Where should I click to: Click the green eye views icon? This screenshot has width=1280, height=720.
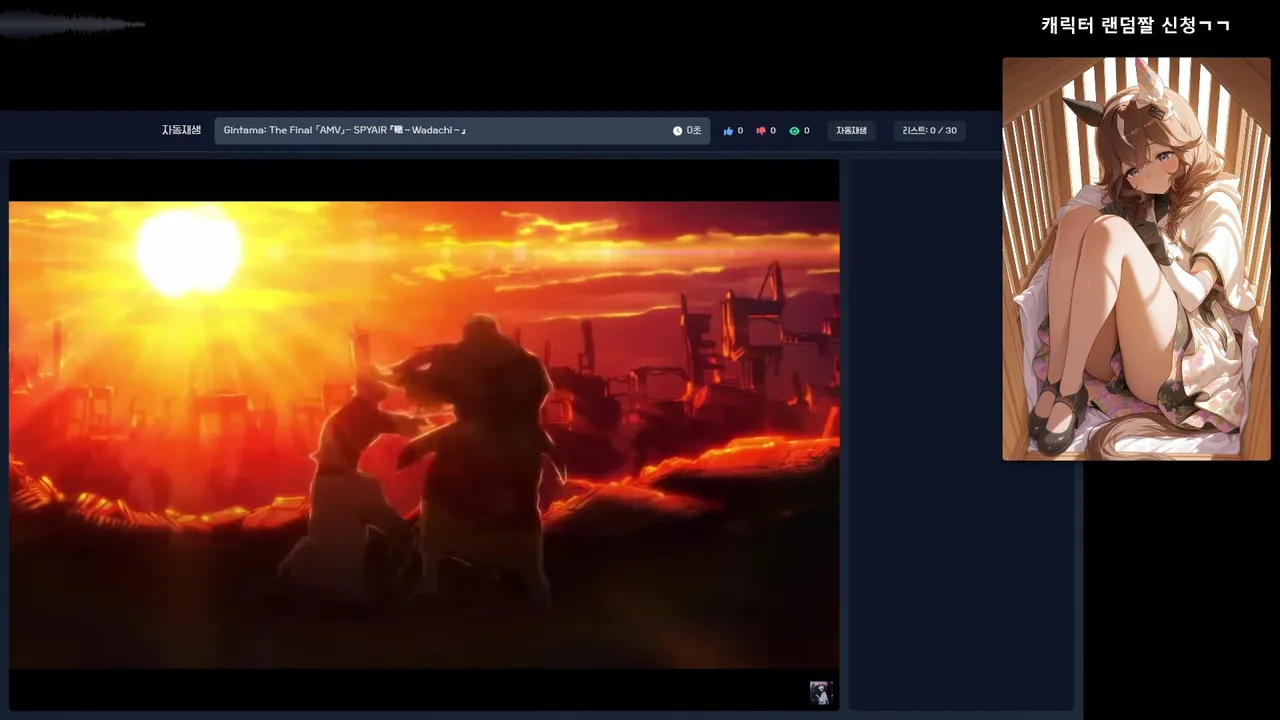click(x=794, y=131)
